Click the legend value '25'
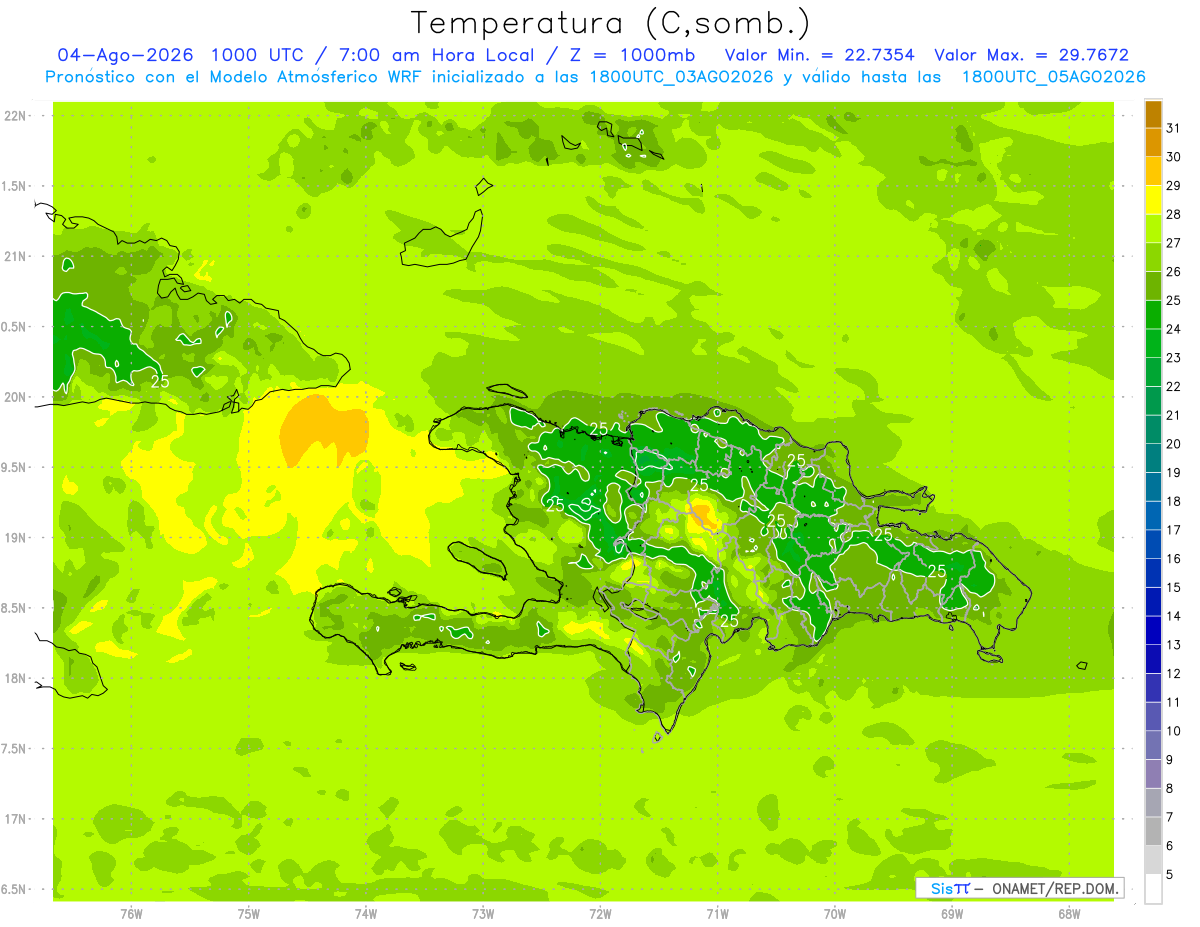 [1174, 300]
